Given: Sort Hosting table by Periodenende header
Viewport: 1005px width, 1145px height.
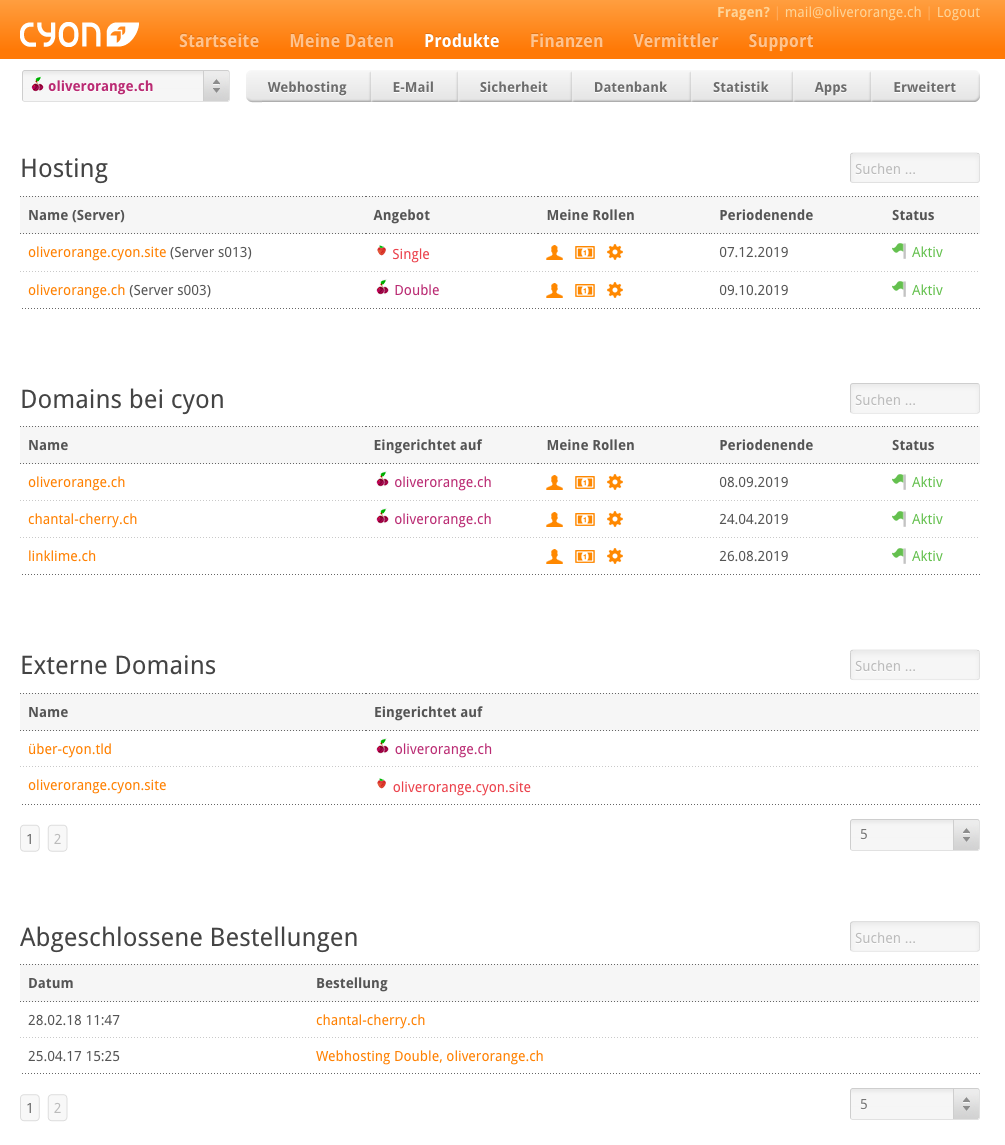Looking at the screenshot, I should [x=766, y=215].
